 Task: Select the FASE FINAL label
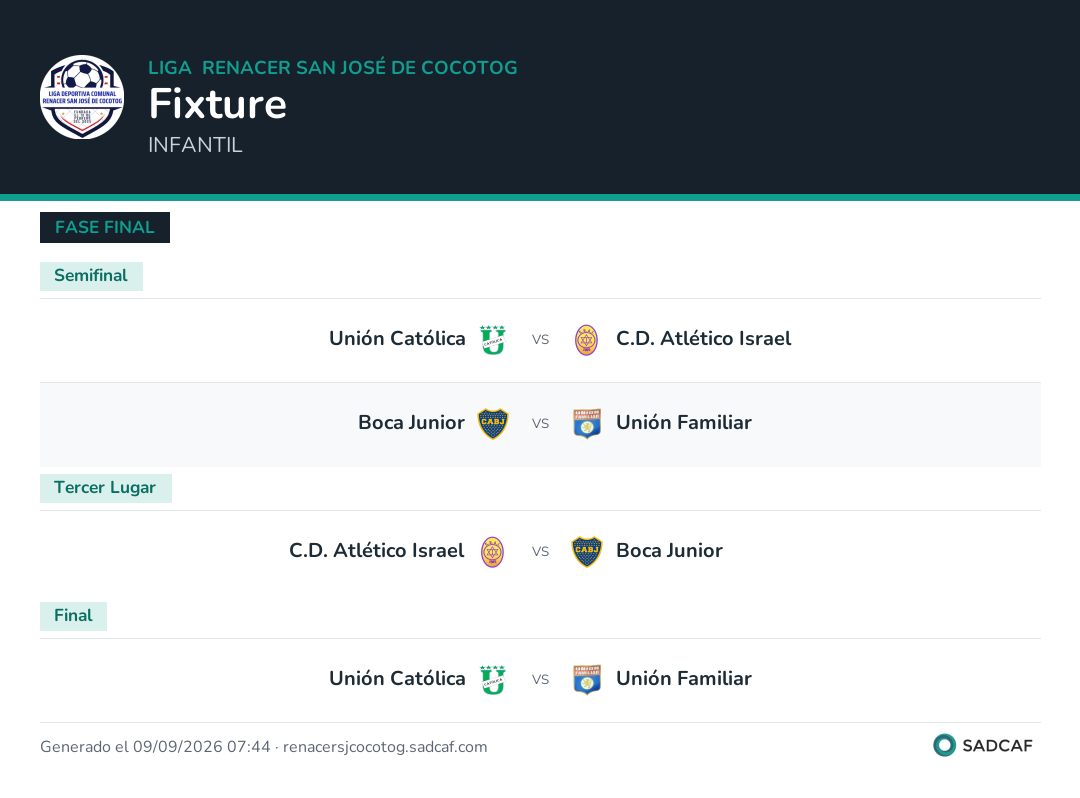coord(105,227)
